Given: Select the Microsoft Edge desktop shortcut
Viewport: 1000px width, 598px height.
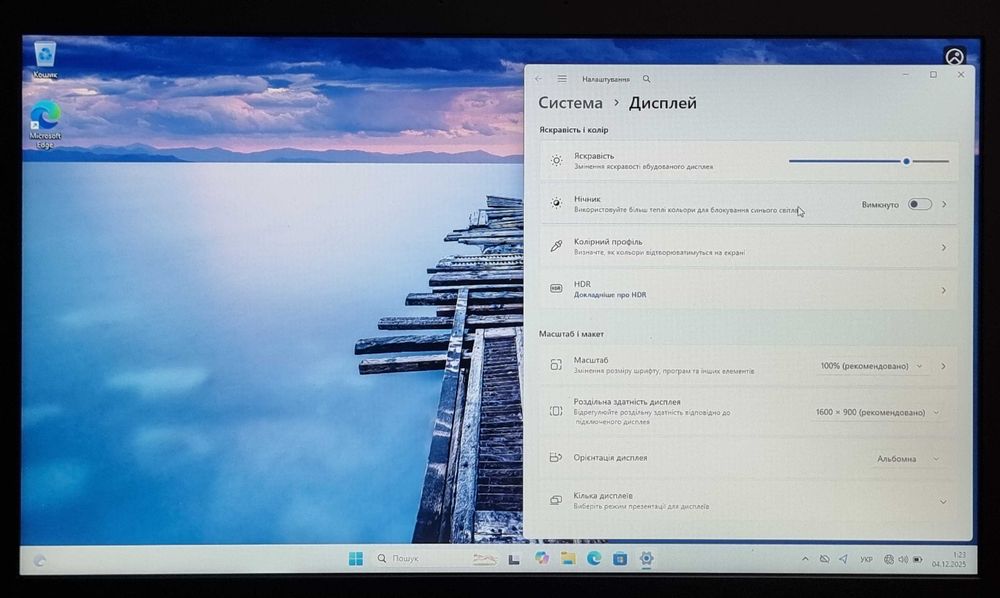Looking at the screenshot, I should 45,124.
